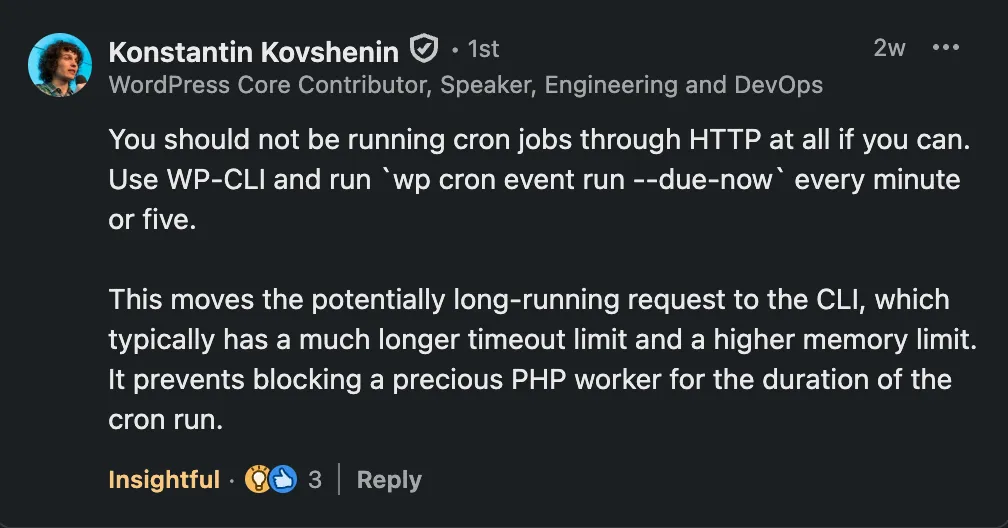View the list of 3 reactions
This screenshot has height=528, width=1008.
point(315,480)
